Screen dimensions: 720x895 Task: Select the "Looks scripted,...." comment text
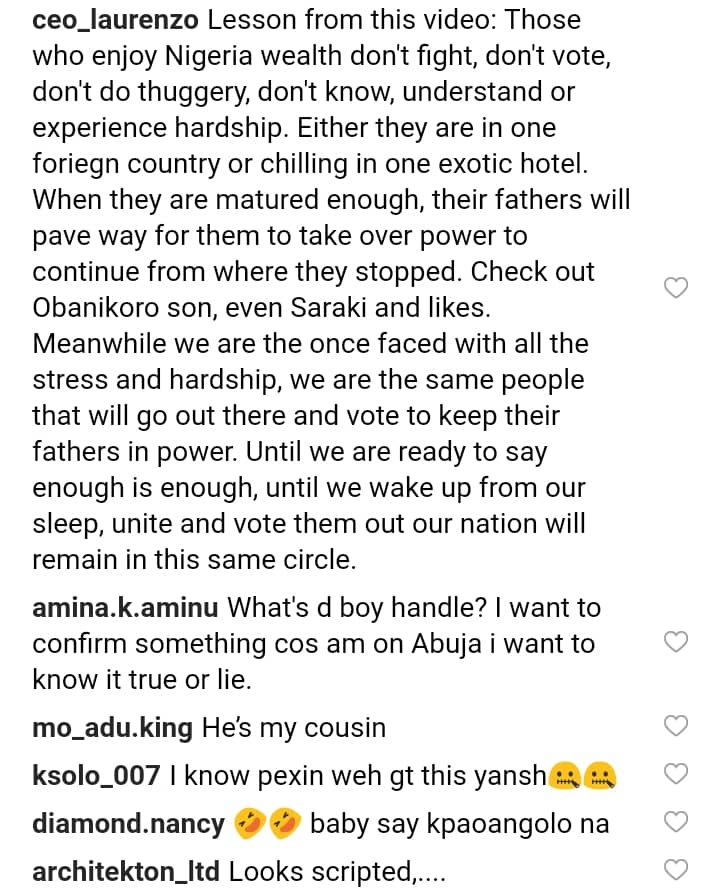pyautogui.click(x=323, y=872)
